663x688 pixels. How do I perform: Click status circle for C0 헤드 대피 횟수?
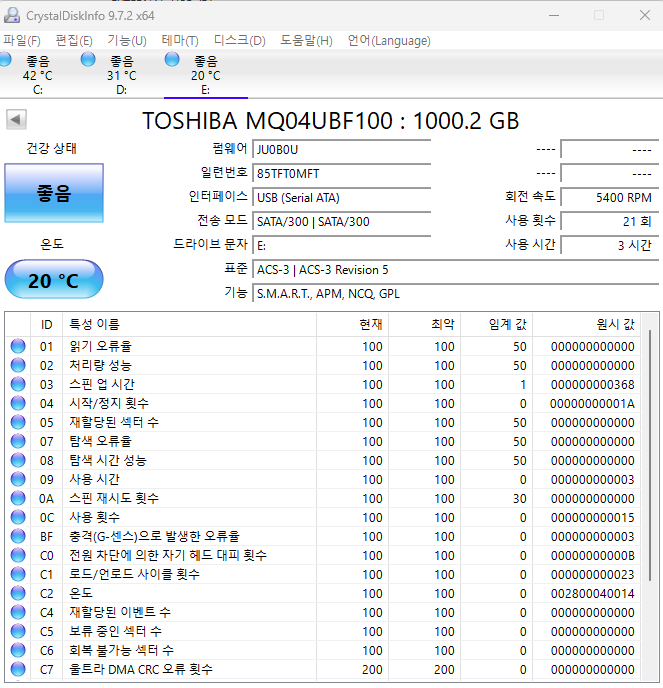(x=18, y=555)
